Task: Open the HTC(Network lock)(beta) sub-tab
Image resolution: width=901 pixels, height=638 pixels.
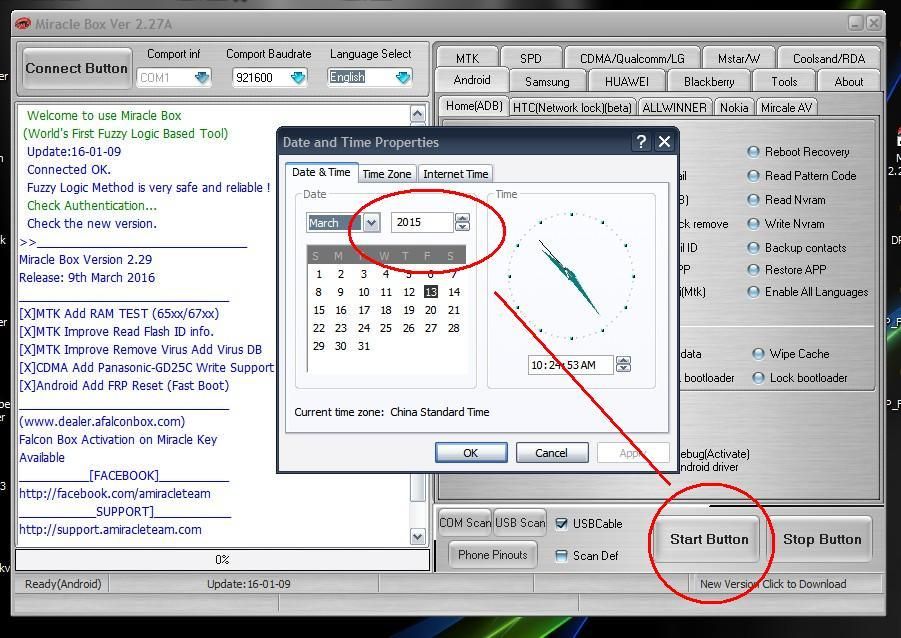Action: (572, 107)
